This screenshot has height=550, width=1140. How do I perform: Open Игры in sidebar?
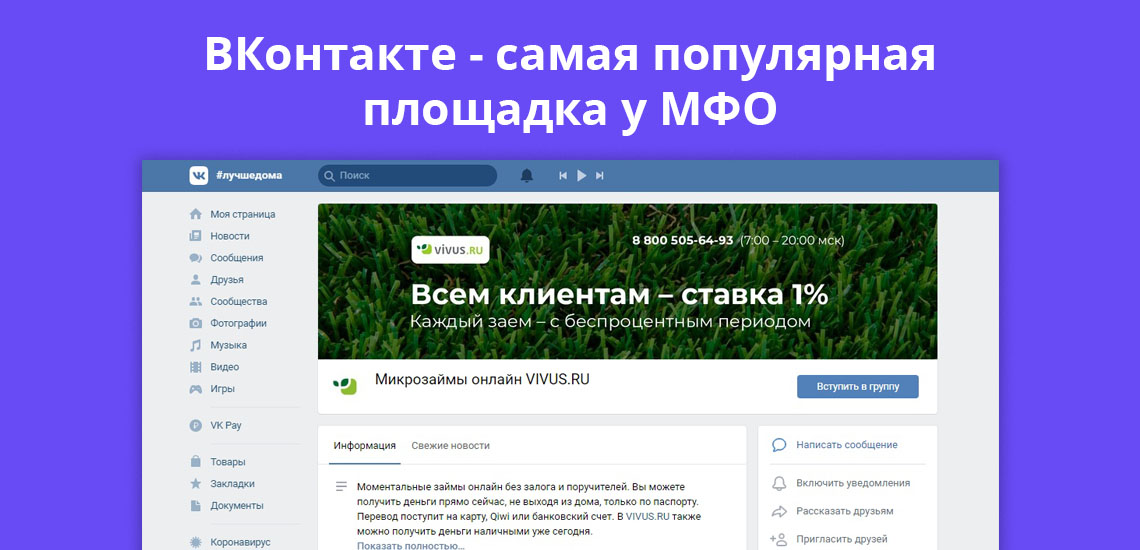click(x=222, y=388)
